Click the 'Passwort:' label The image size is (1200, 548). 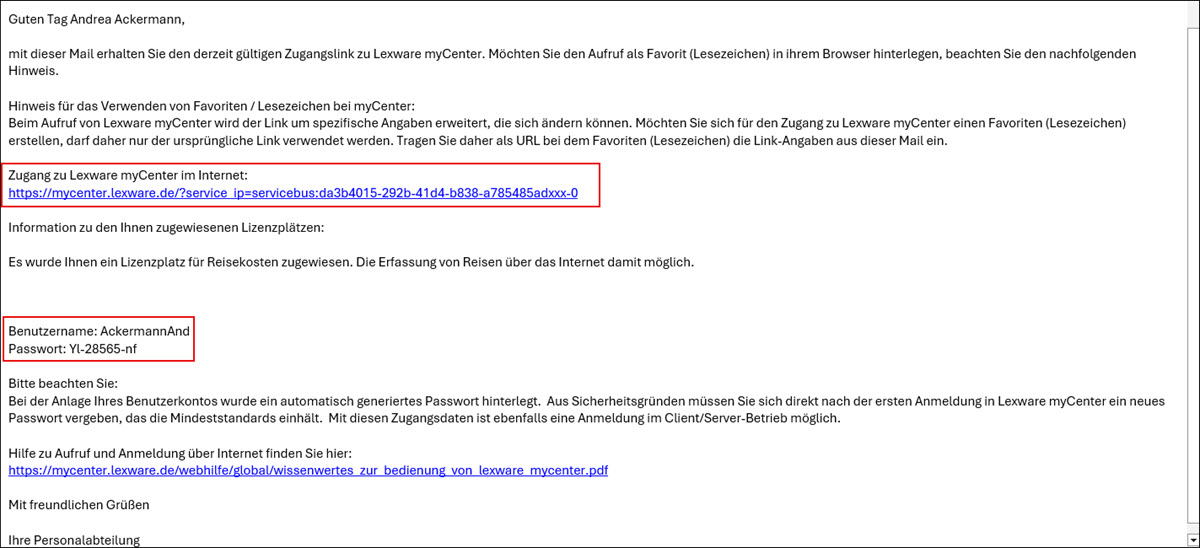(37, 348)
